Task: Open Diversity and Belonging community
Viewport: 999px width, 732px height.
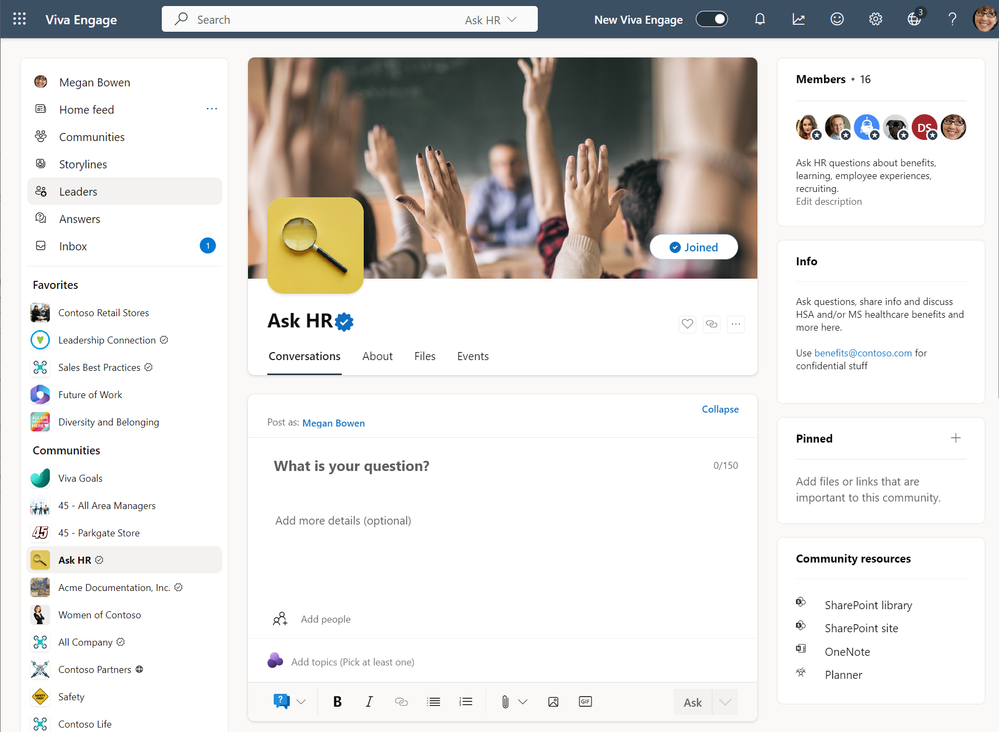Action: [125, 422]
